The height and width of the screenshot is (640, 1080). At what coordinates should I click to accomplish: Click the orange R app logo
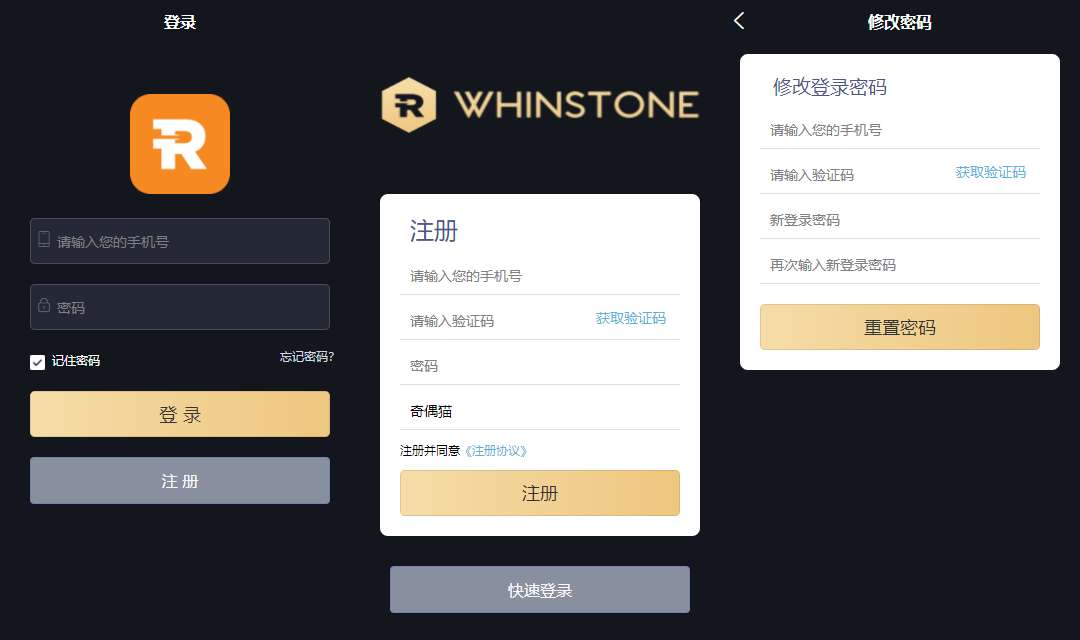[x=180, y=144]
